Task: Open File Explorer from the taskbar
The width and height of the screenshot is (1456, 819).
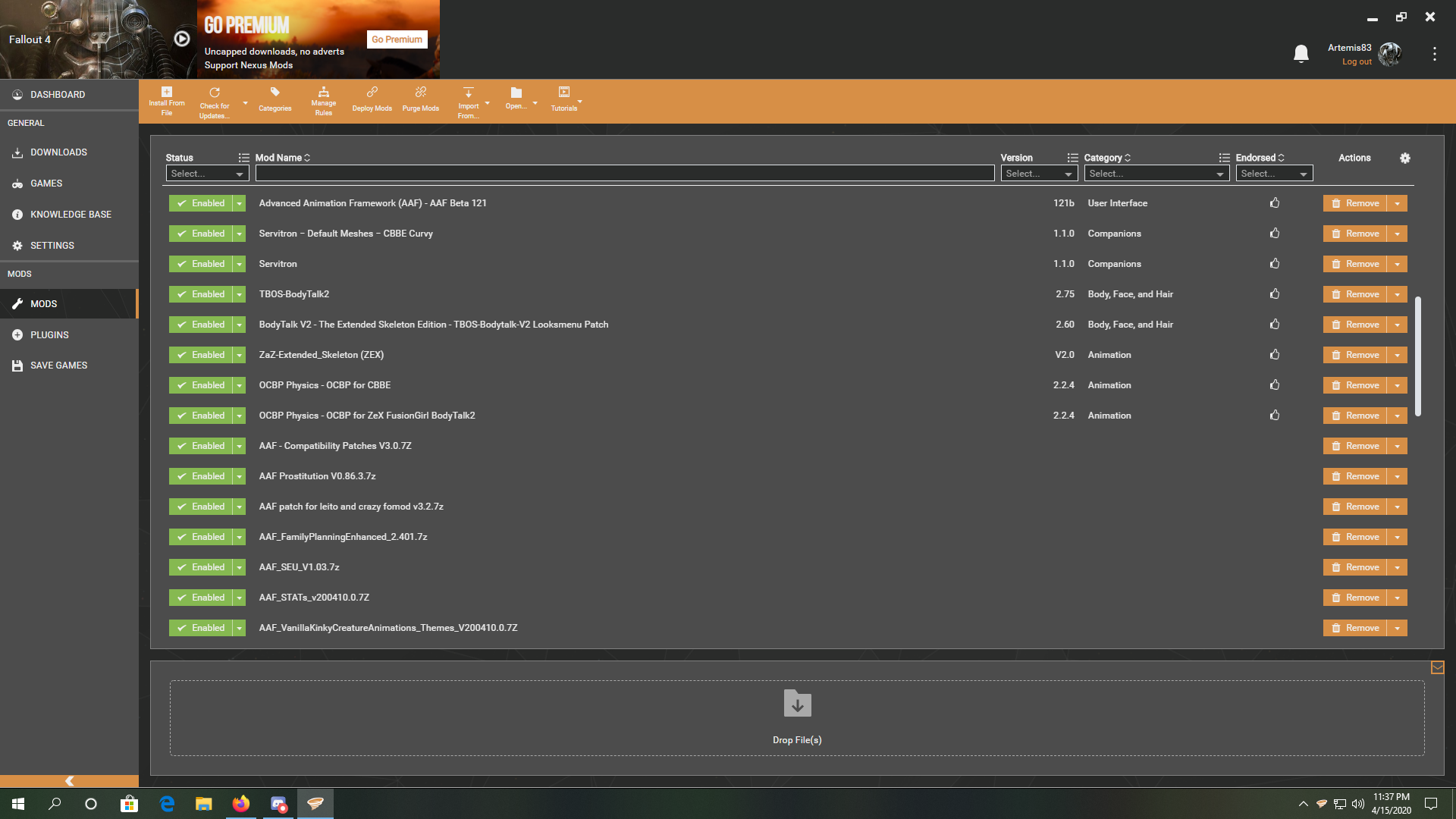Action: click(203, 804)
